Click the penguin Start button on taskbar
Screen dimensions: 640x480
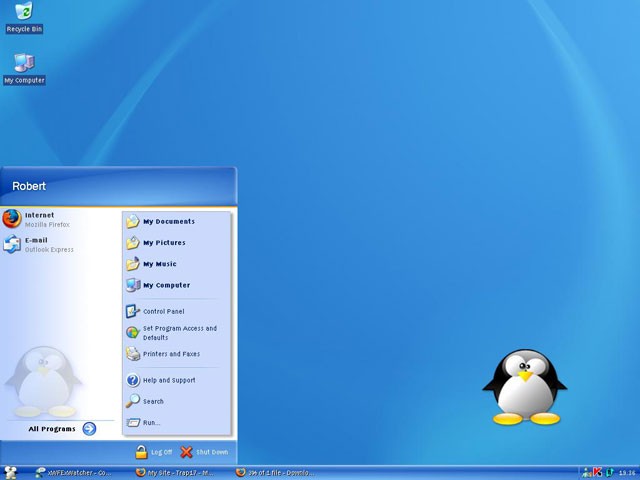[10, 473]
